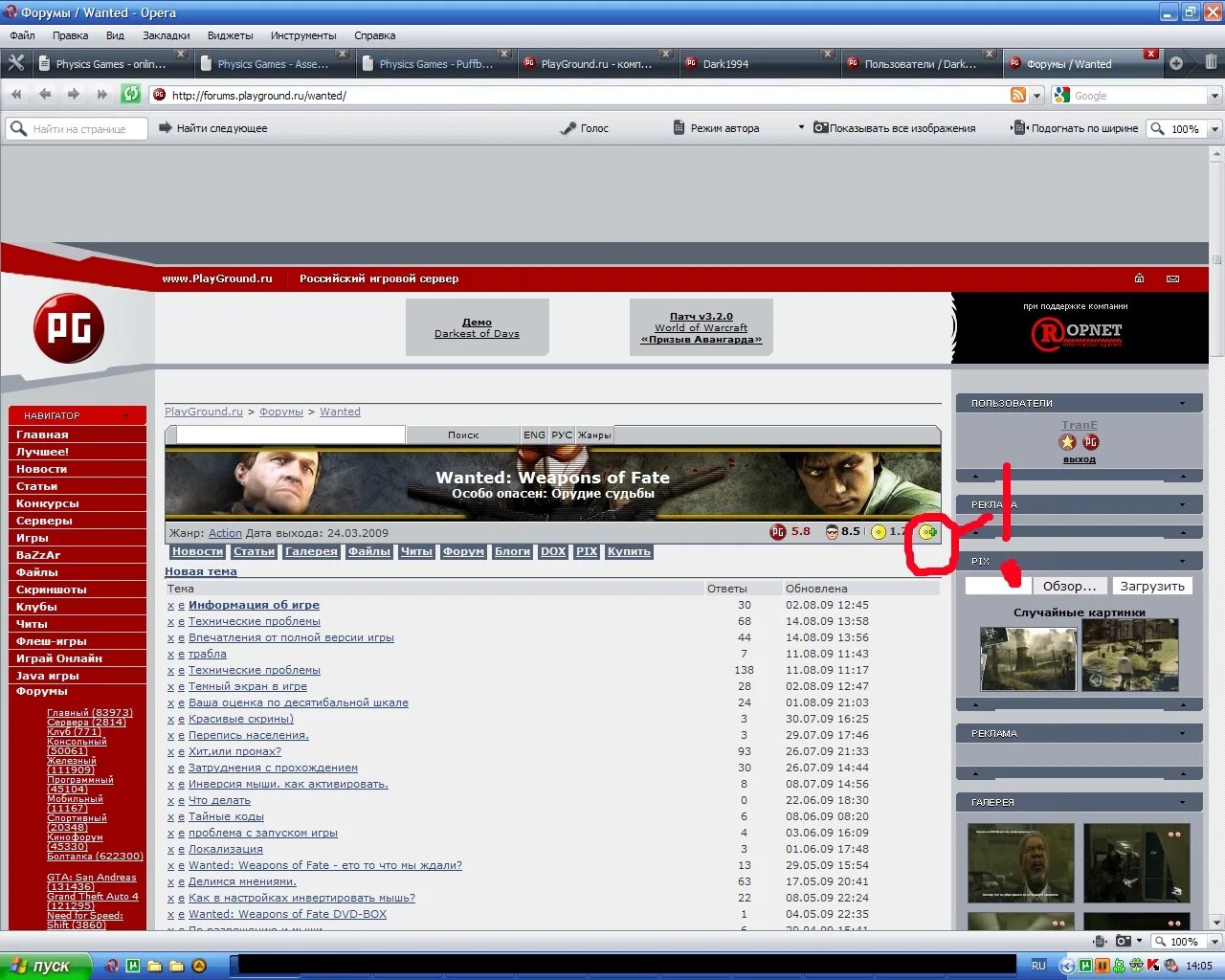The height and width of the screenshot is (980, 1225).
Task: Click the выход logout link
Action: point(1080,459)
